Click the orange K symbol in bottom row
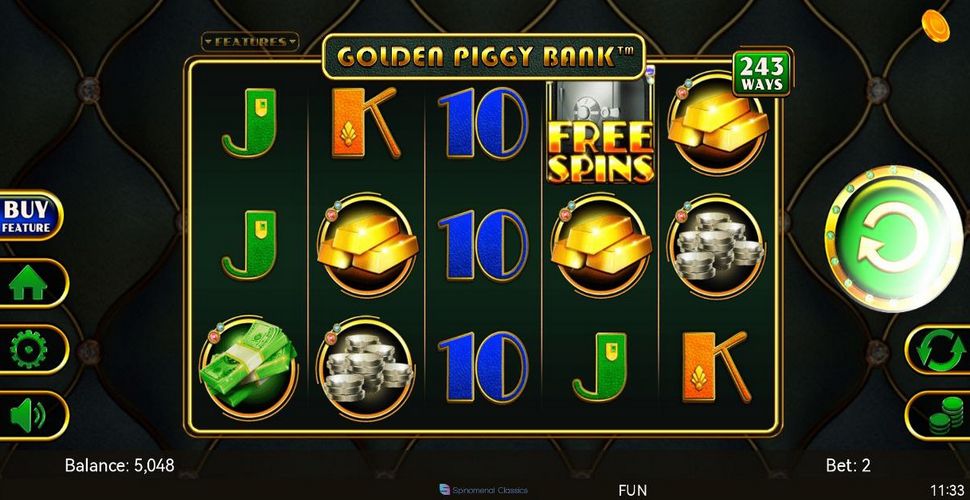 coord(716,366)
